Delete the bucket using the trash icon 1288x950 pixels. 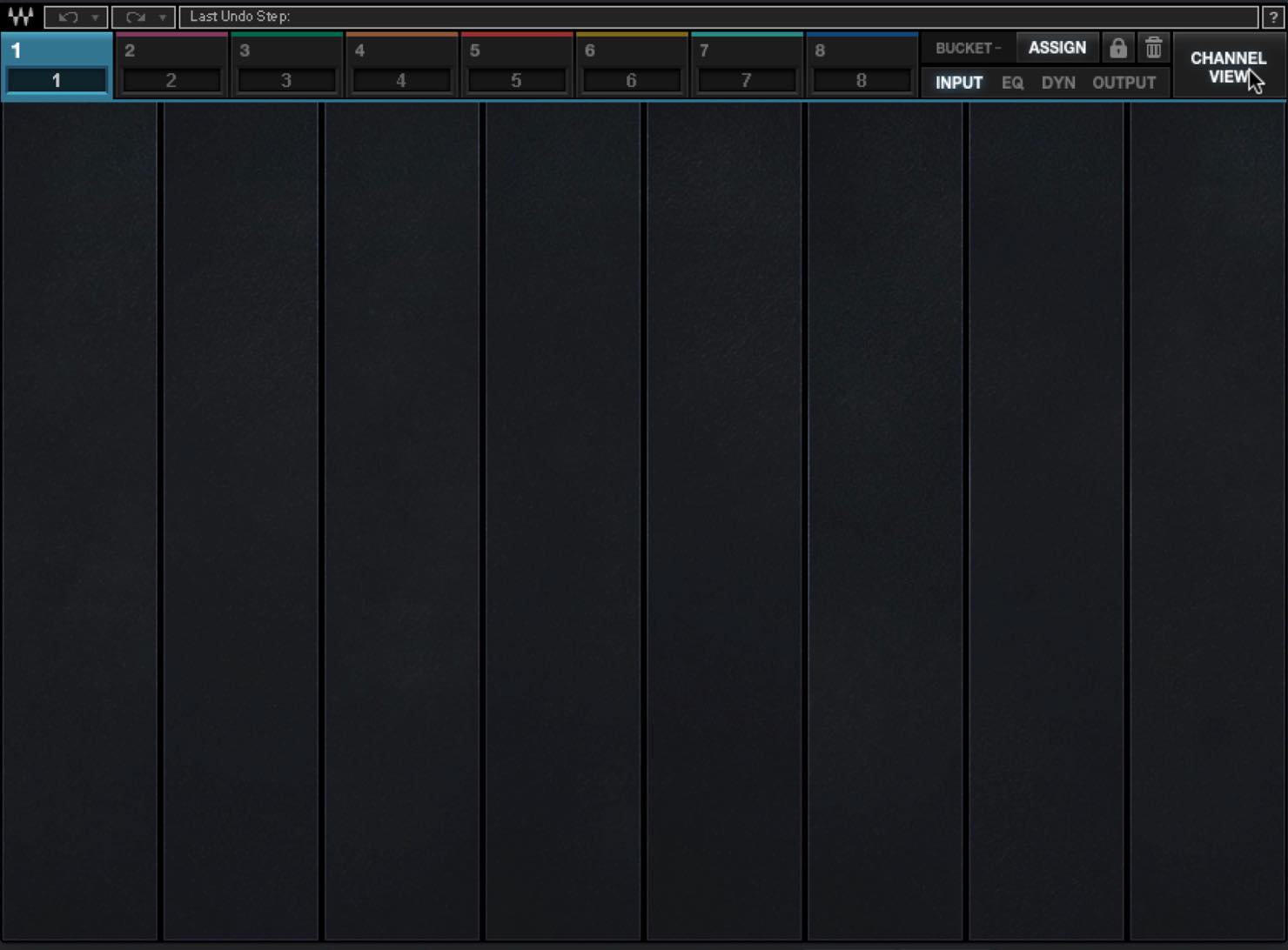point(1154,48)
